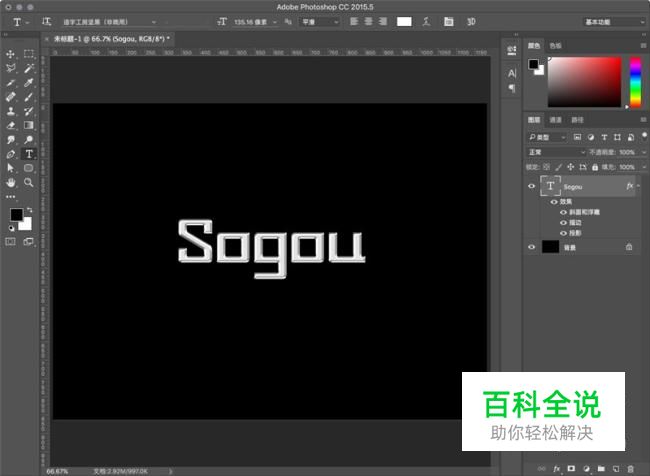Image resolution: width=650 pixels, height=476 pixels.
Task: Select the Move tool
Action: [x=10, y=54]
